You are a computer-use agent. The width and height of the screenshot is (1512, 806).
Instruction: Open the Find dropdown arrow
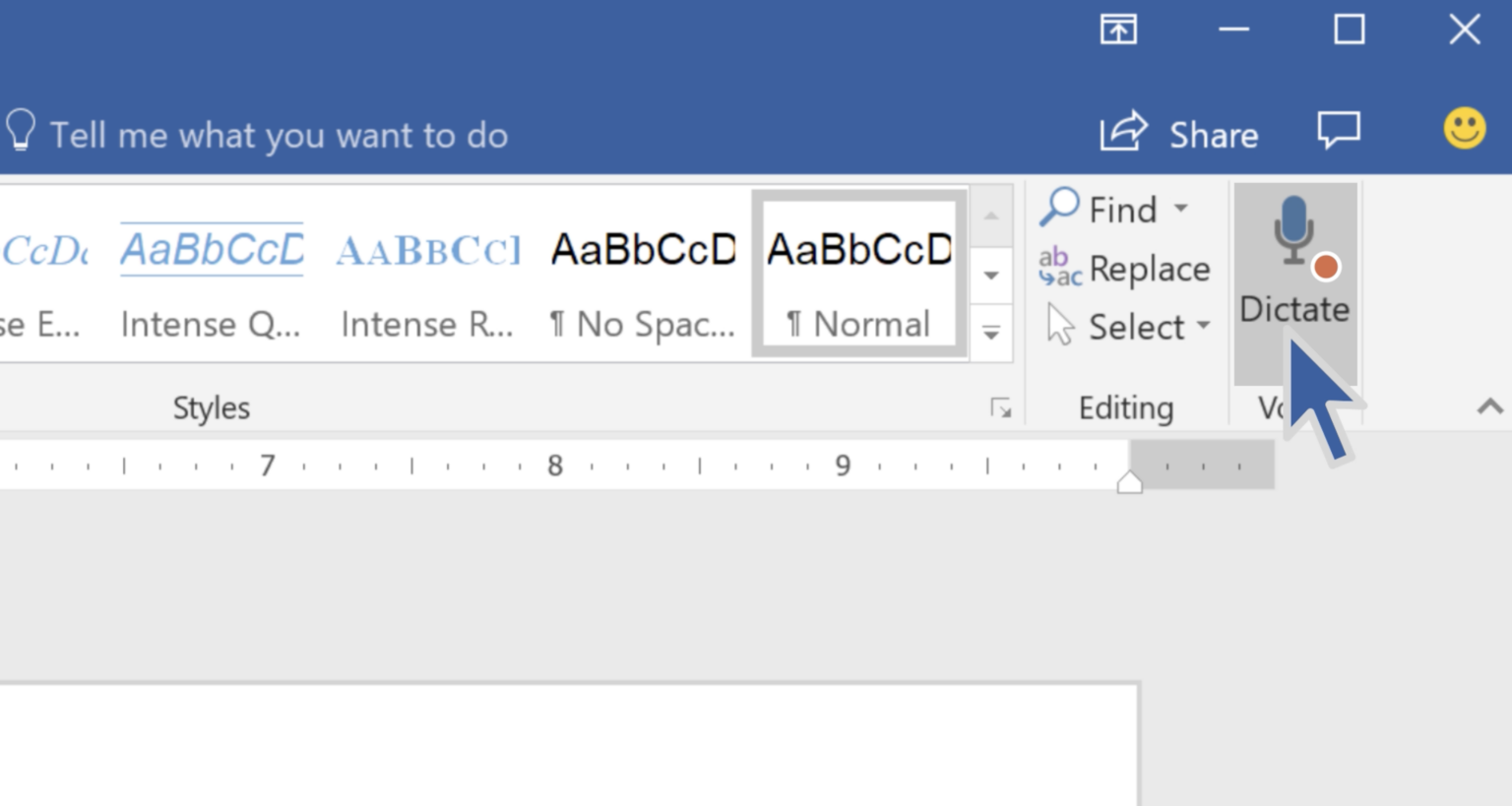pyautogui.click(x=1181, y=209)
